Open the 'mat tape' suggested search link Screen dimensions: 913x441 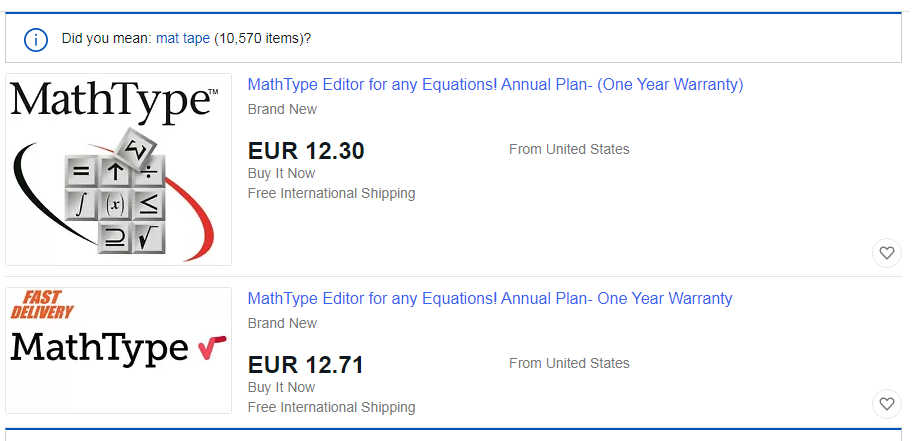tap(183, 39)
